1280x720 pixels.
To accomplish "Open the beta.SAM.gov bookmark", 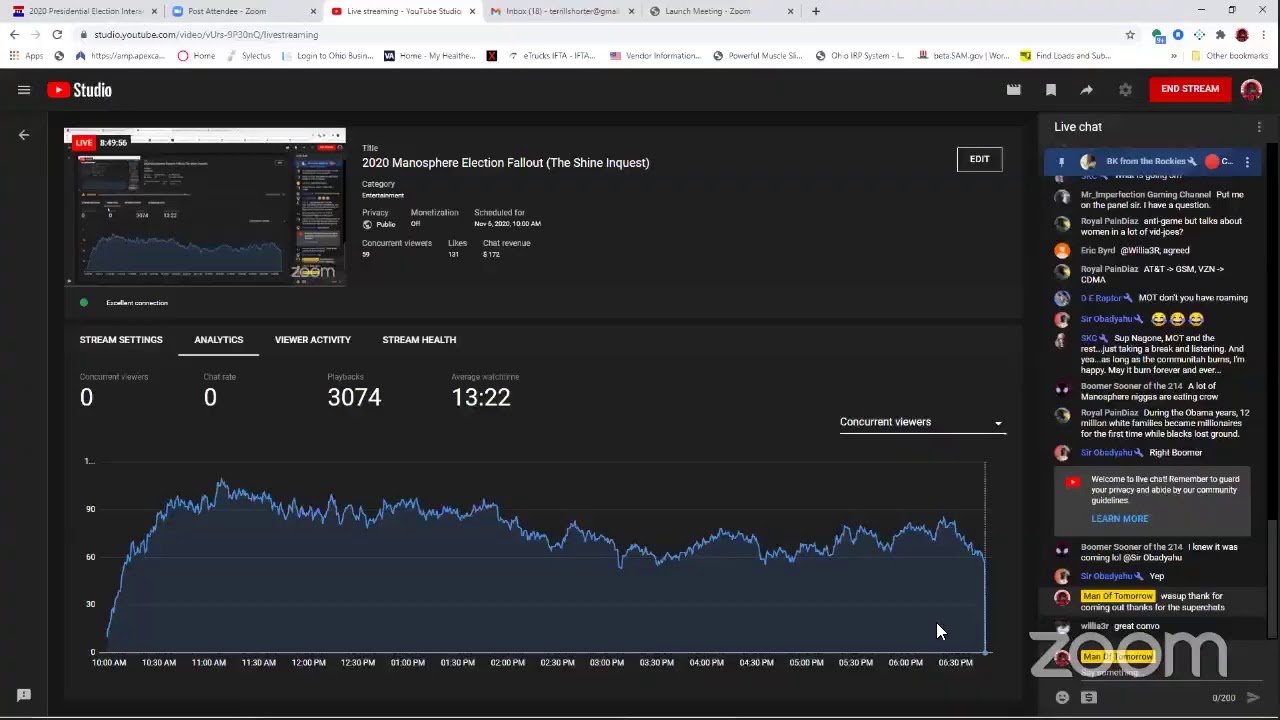I will tap(965, 56).
